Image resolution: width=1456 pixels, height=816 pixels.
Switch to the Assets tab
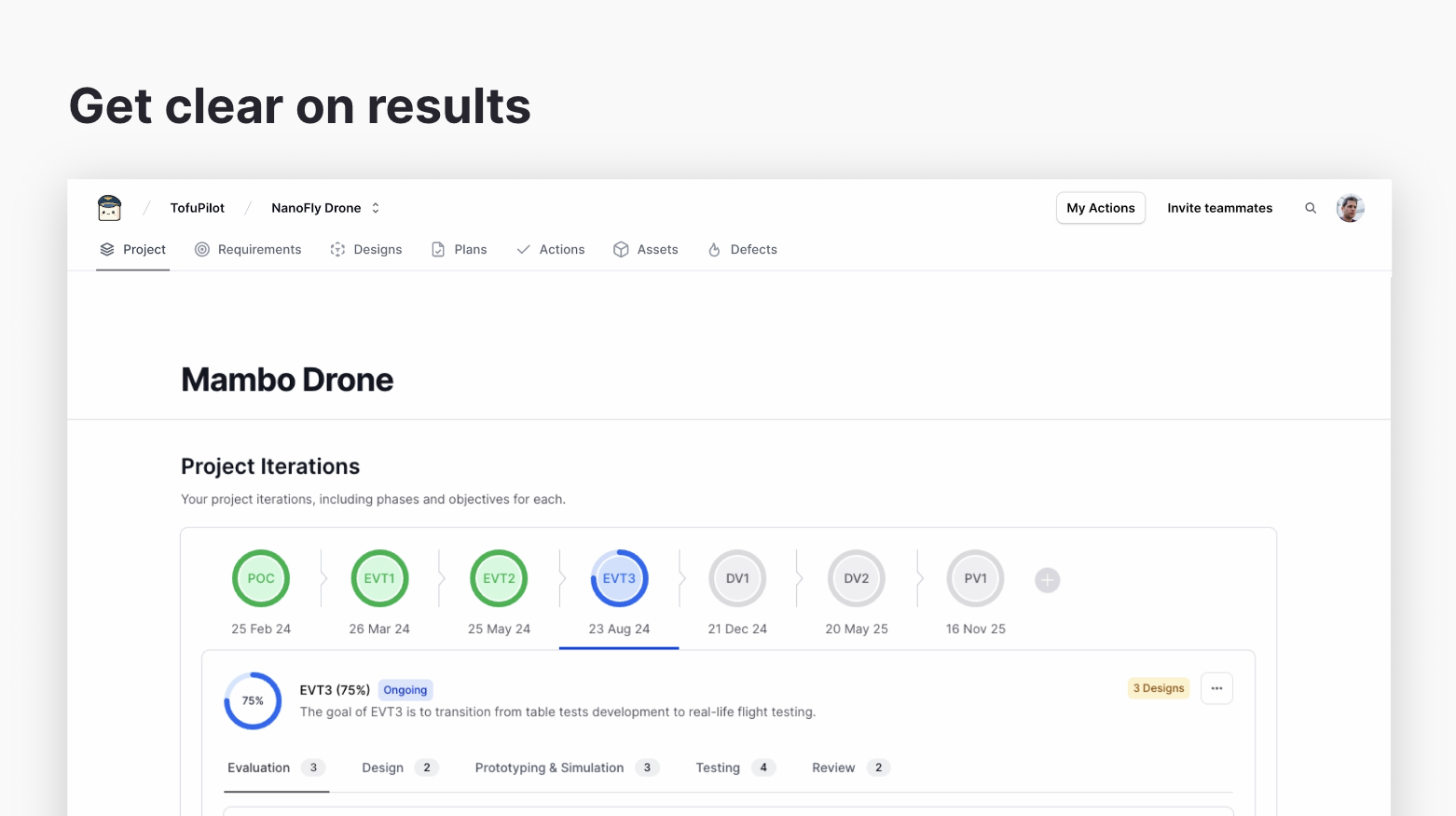(646, 249)
